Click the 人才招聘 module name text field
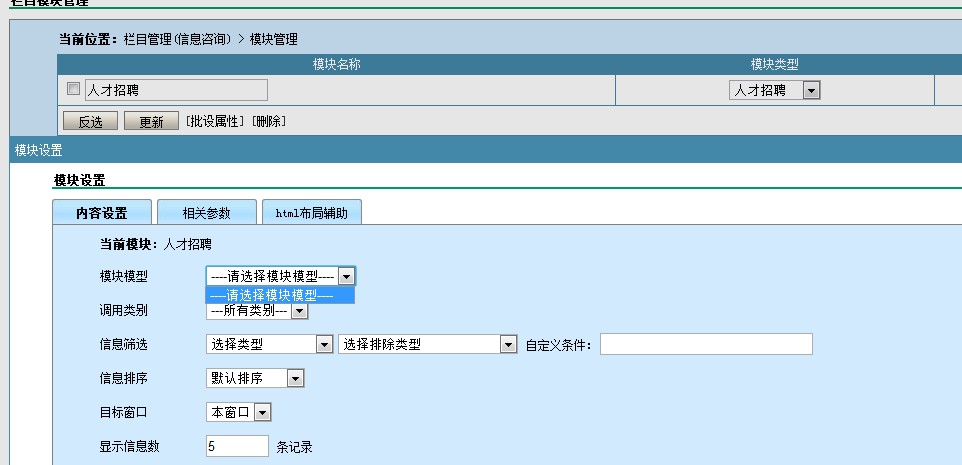 click(x=176, y=90)
